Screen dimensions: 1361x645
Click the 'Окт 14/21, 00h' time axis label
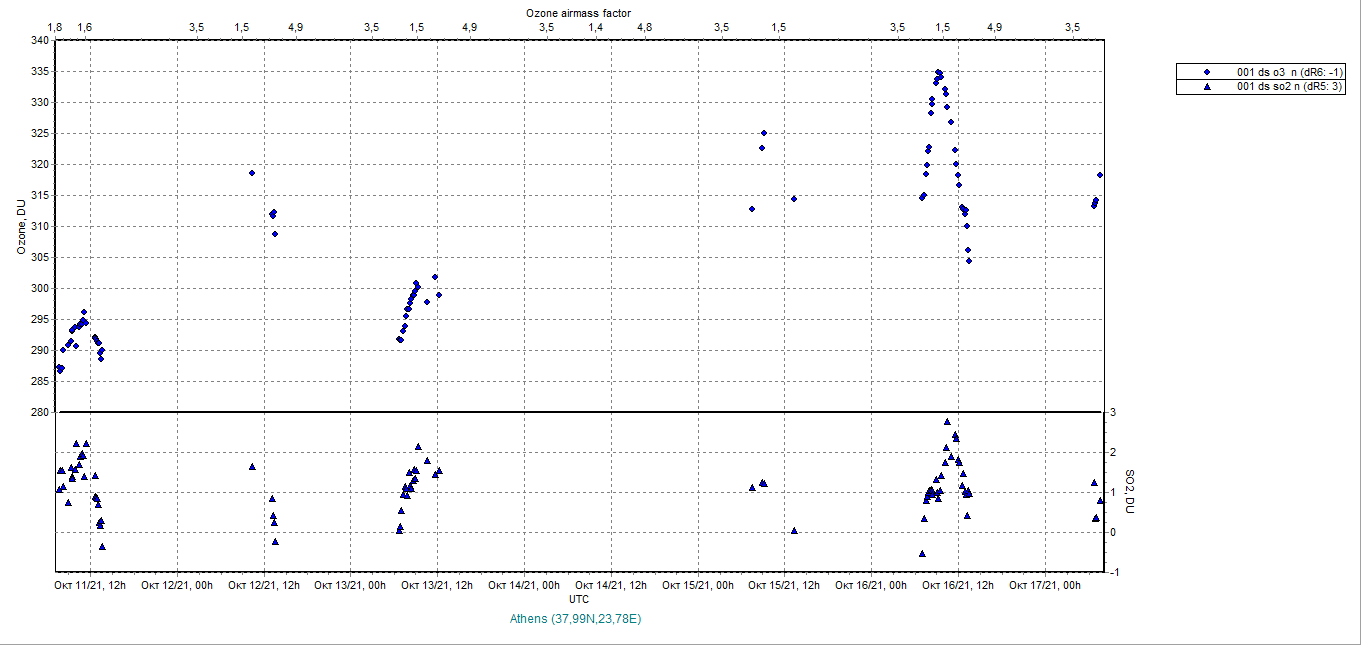tap(524, 585)
